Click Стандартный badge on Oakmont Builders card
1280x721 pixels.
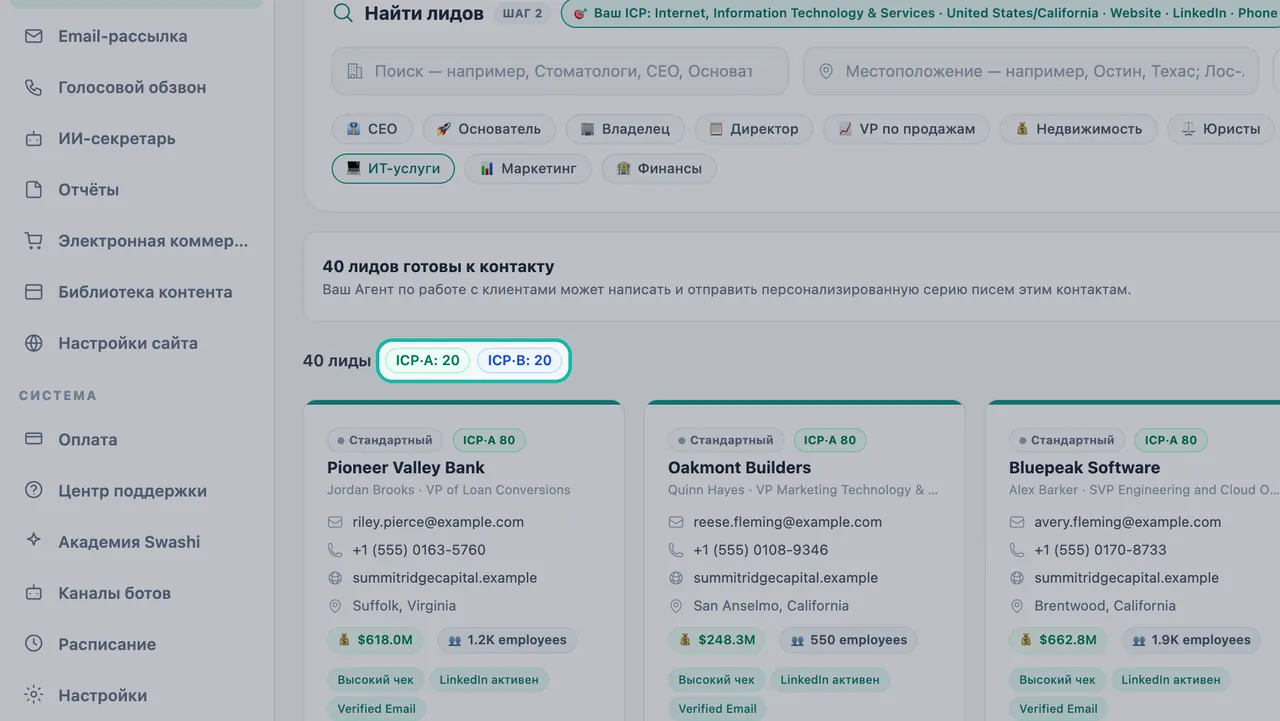point(725,440)
